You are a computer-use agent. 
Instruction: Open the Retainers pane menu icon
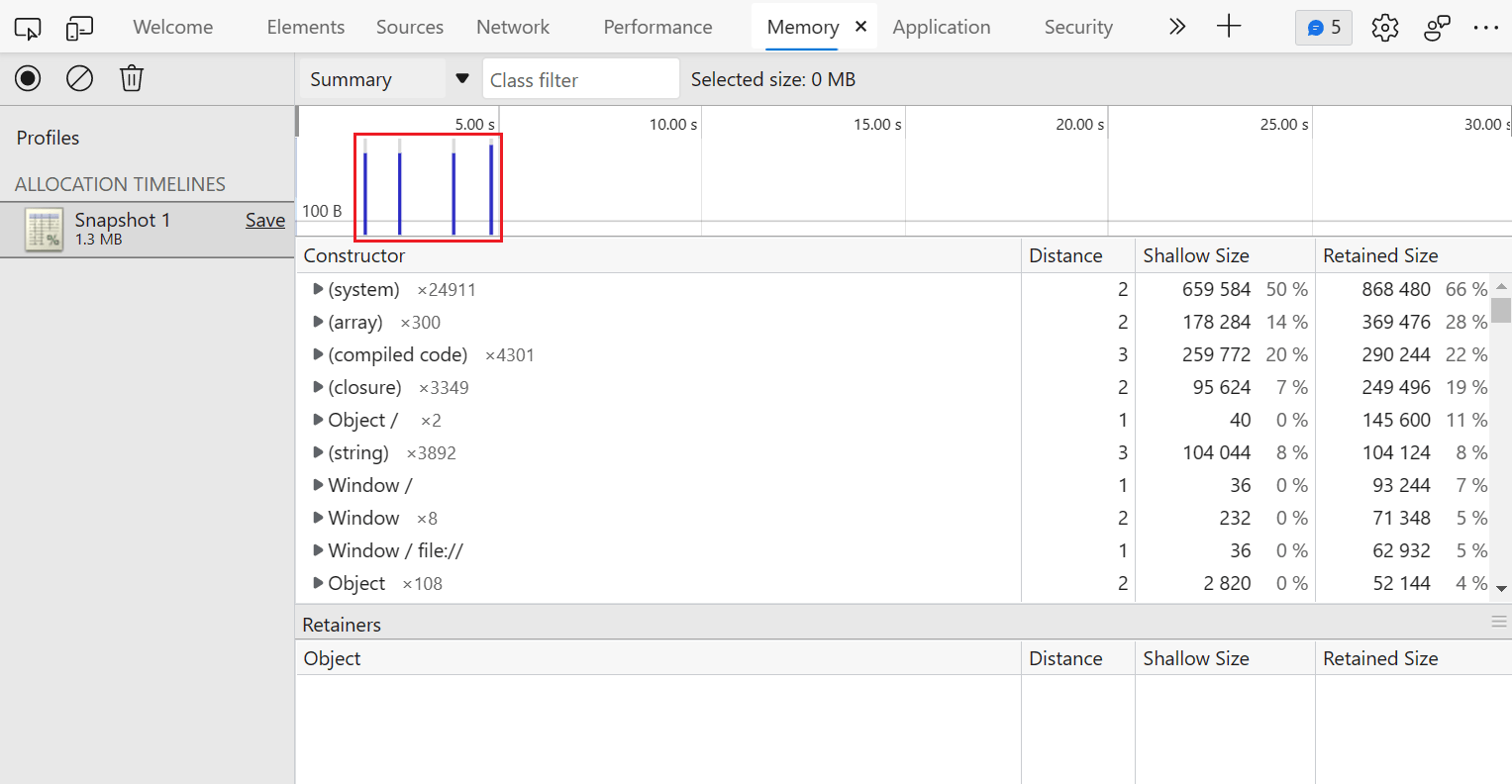[x=1499, y=622]
